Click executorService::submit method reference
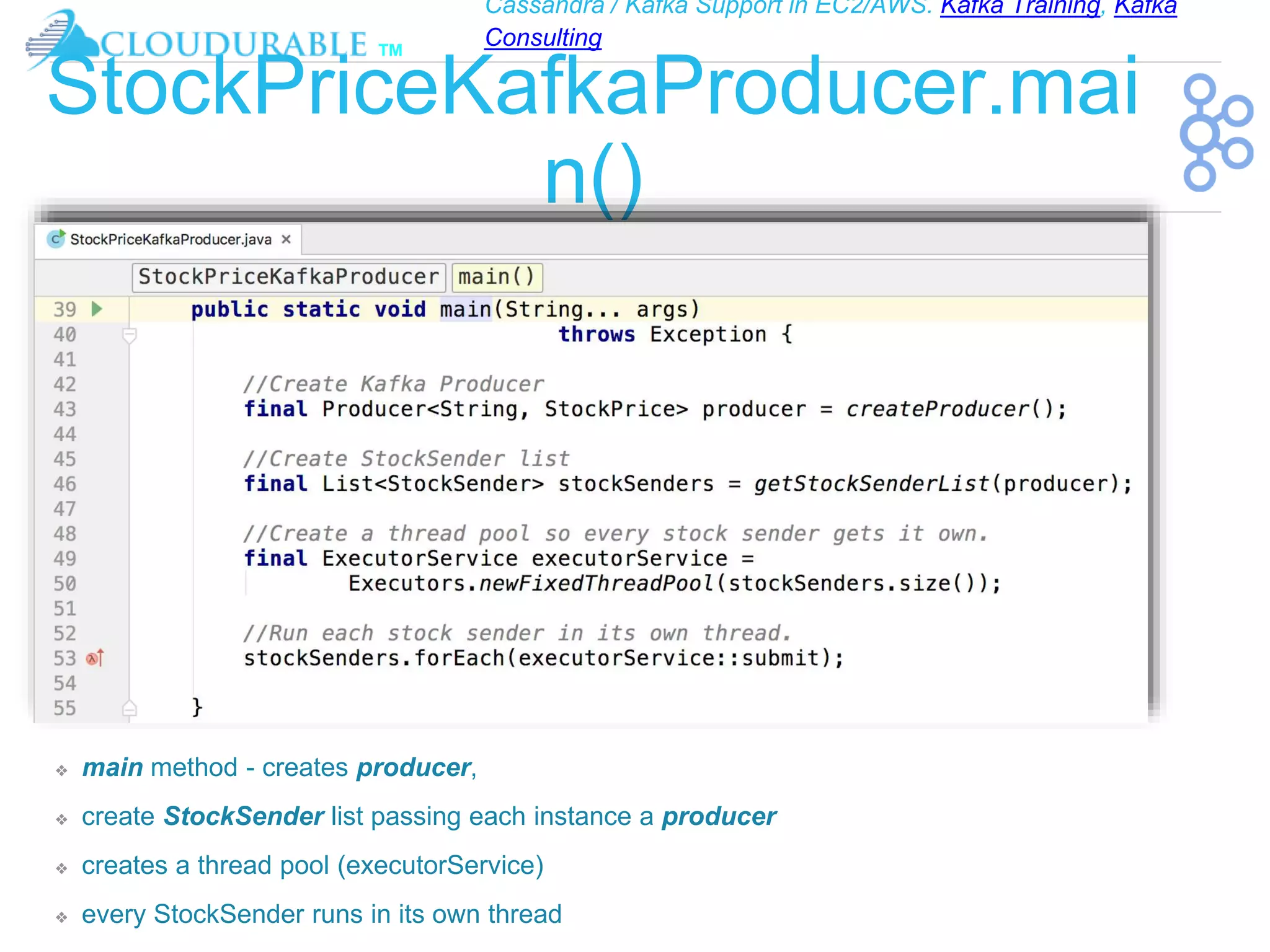The height and width of the screenshot is (952, 1270). (670, 658)
